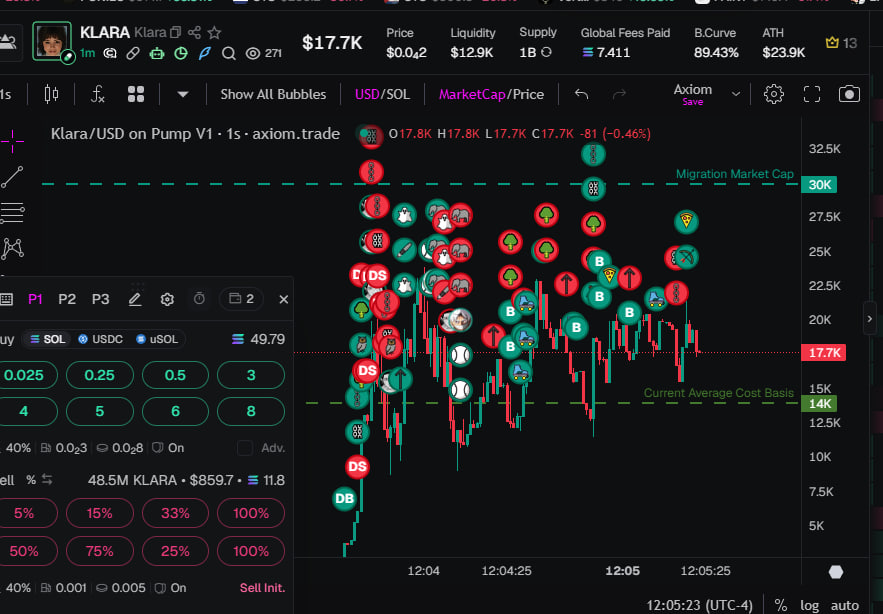The image size is (883, 614).
Task: Select the horizontal lines Fibonacci tool
Action: pos(12,213)
